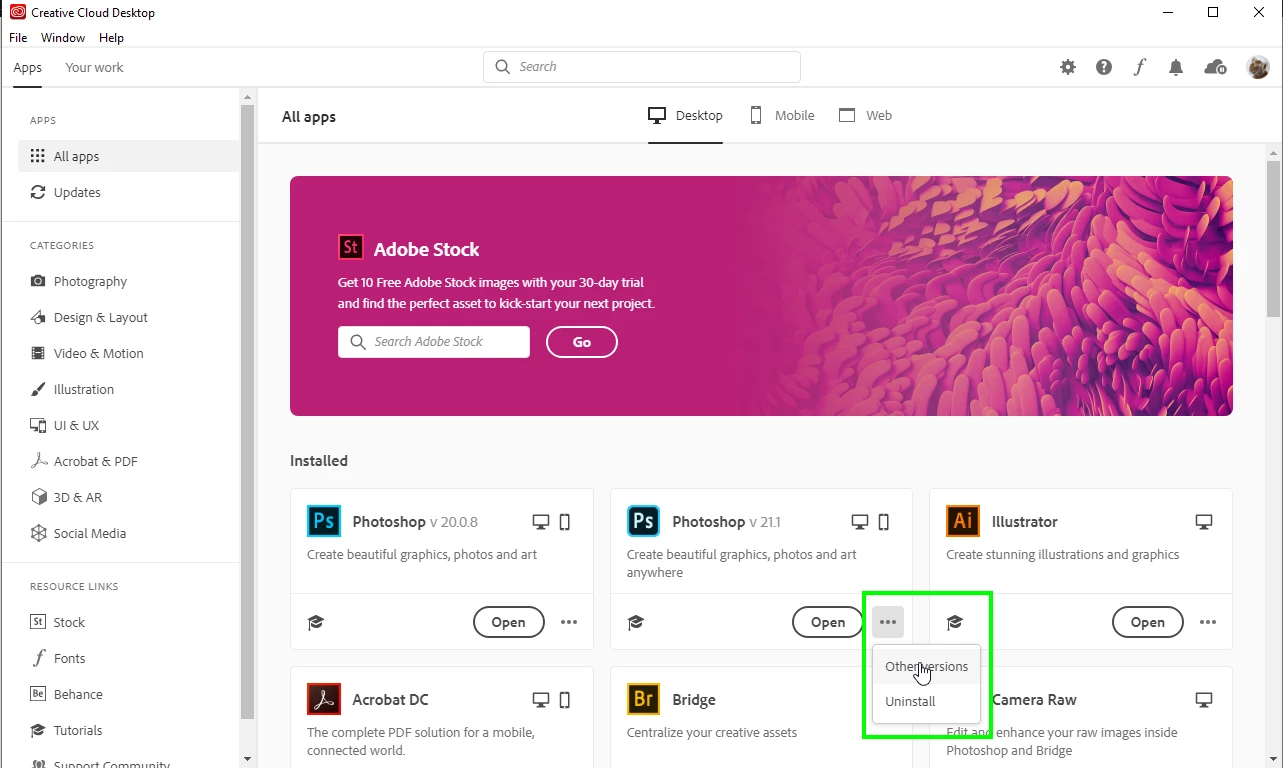The image size is (1283, 768).
Task: Click the Photoshop v 21.1 app icon
Action: 643,521
